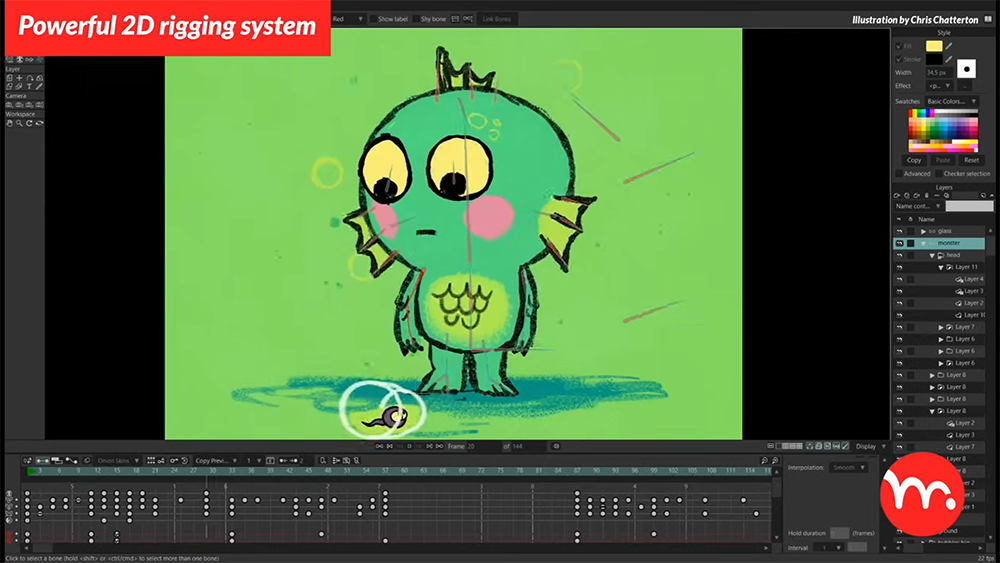Open the Effect dropdown
The image size is (1000, 563).
(940, 86)
